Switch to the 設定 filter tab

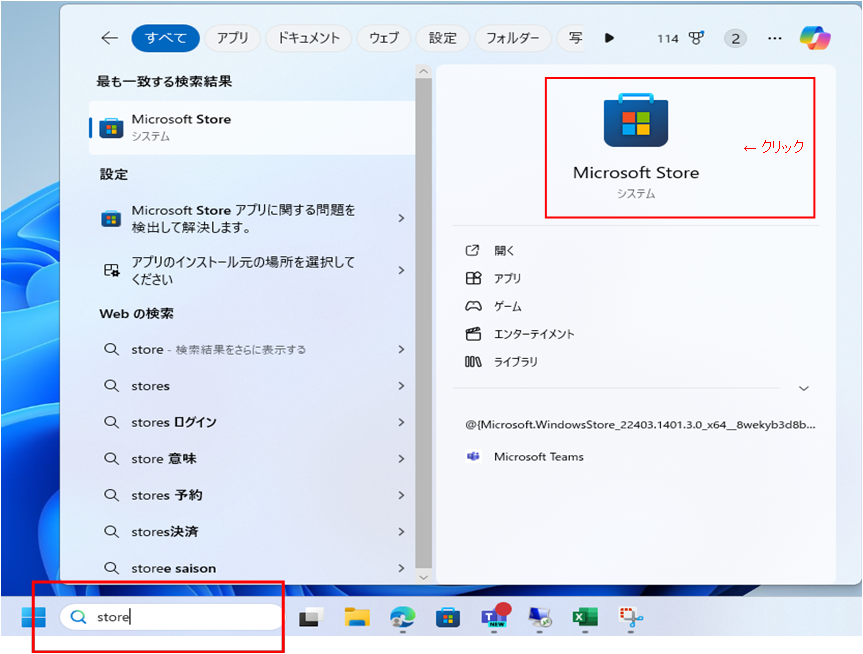tap(443, 38)
